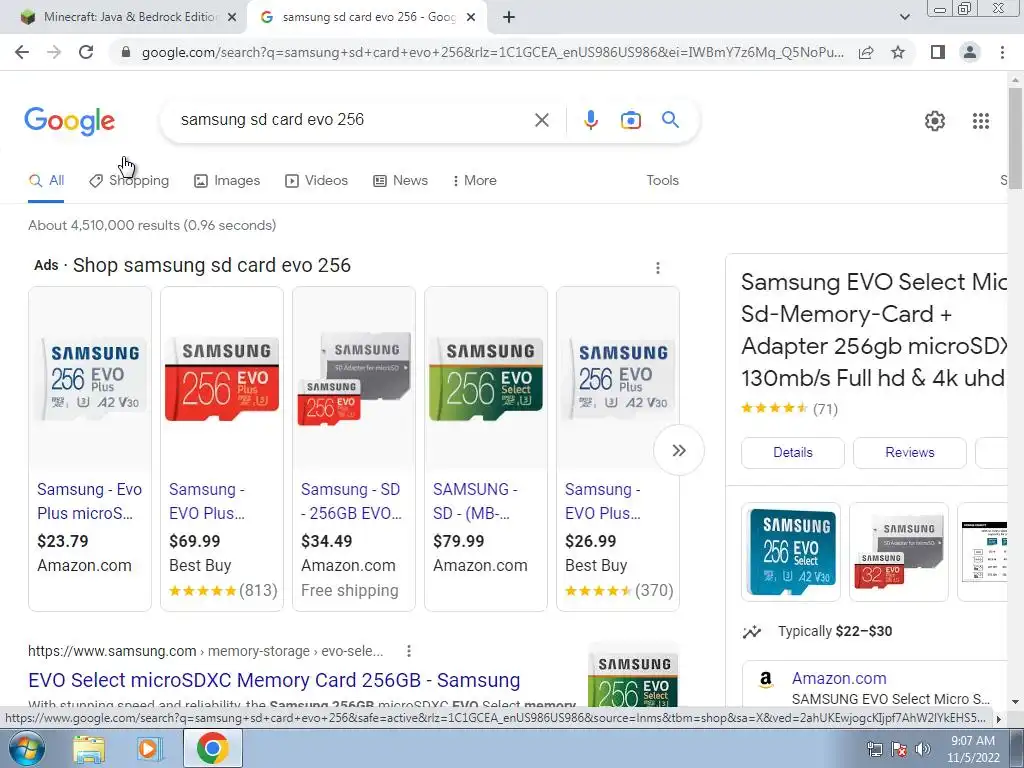The image size is (1024, 768).
Task: Clear the search box with the X
Action: click(x=541, y=120)
